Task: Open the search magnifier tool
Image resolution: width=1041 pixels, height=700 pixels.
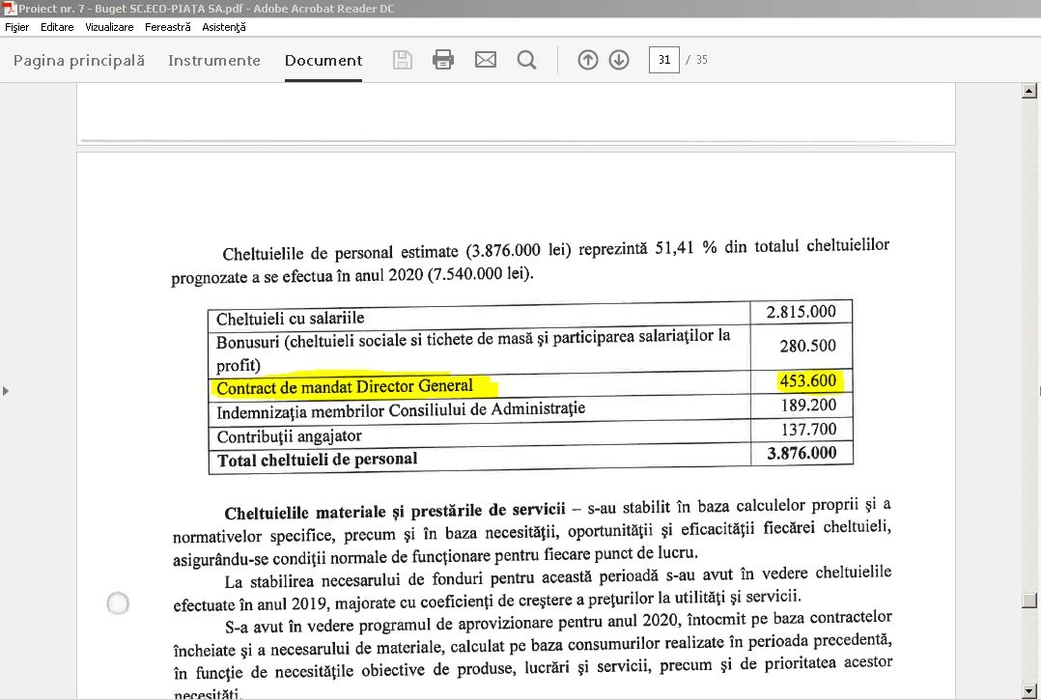Action: coord(527,60)
